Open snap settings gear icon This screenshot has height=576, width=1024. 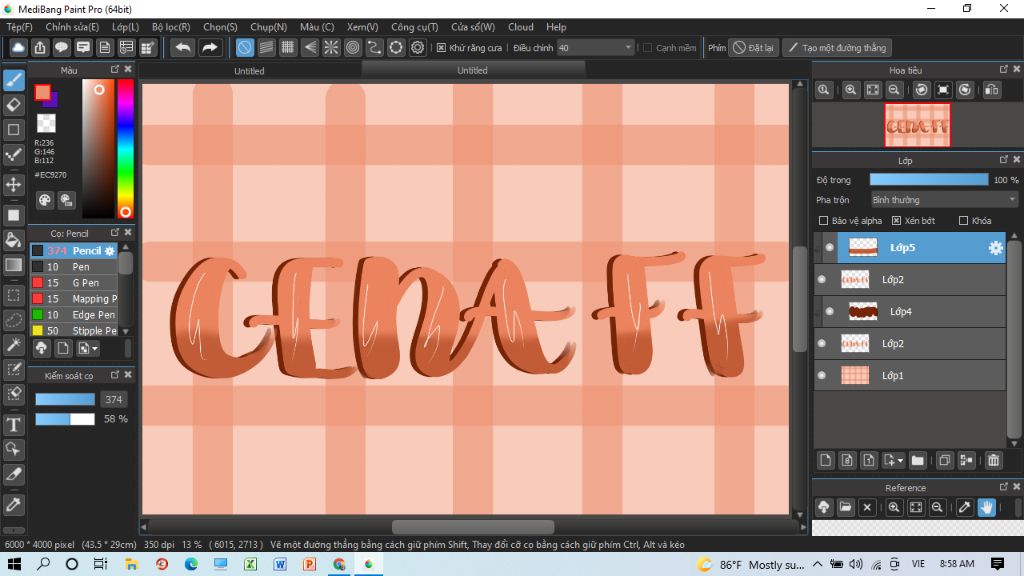(x=417, y=48)
